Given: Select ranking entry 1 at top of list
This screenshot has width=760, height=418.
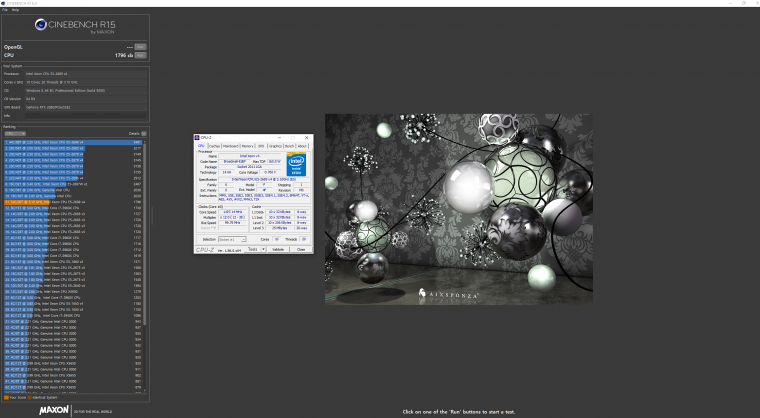Looking at the screenshot, I should click(x=73, y=143).
